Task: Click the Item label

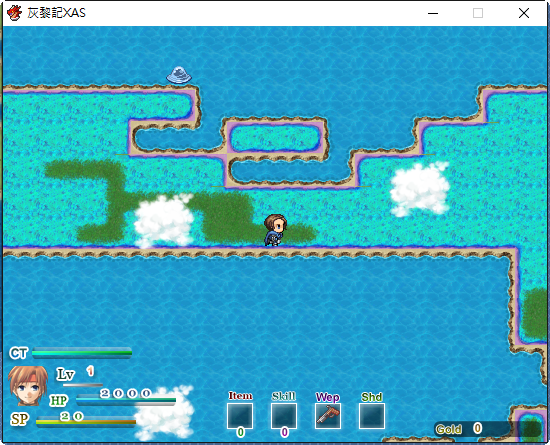Action: 240,396
